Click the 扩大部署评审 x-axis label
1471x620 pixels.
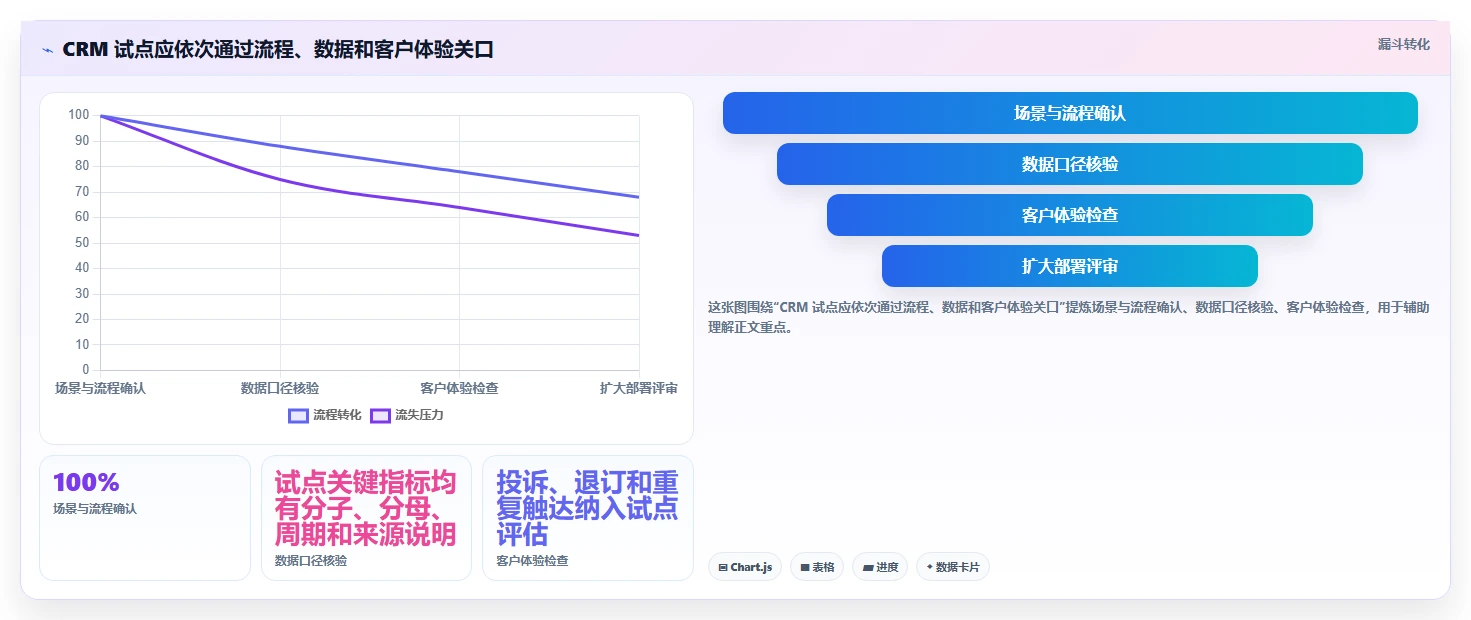(639, 388)
